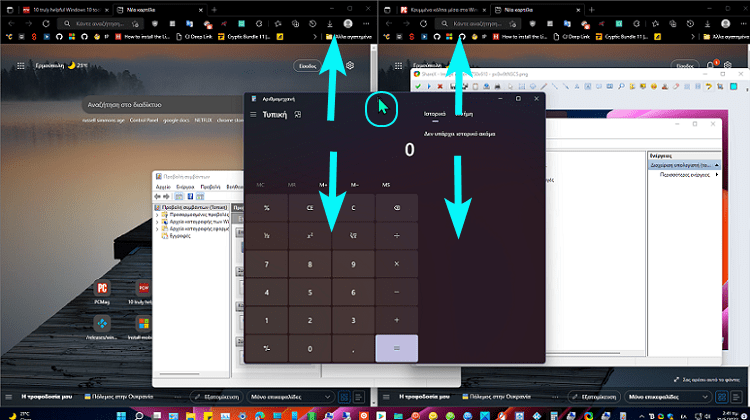Click the backspace key in Calculator
750x420 pixels.
(397, 208)
